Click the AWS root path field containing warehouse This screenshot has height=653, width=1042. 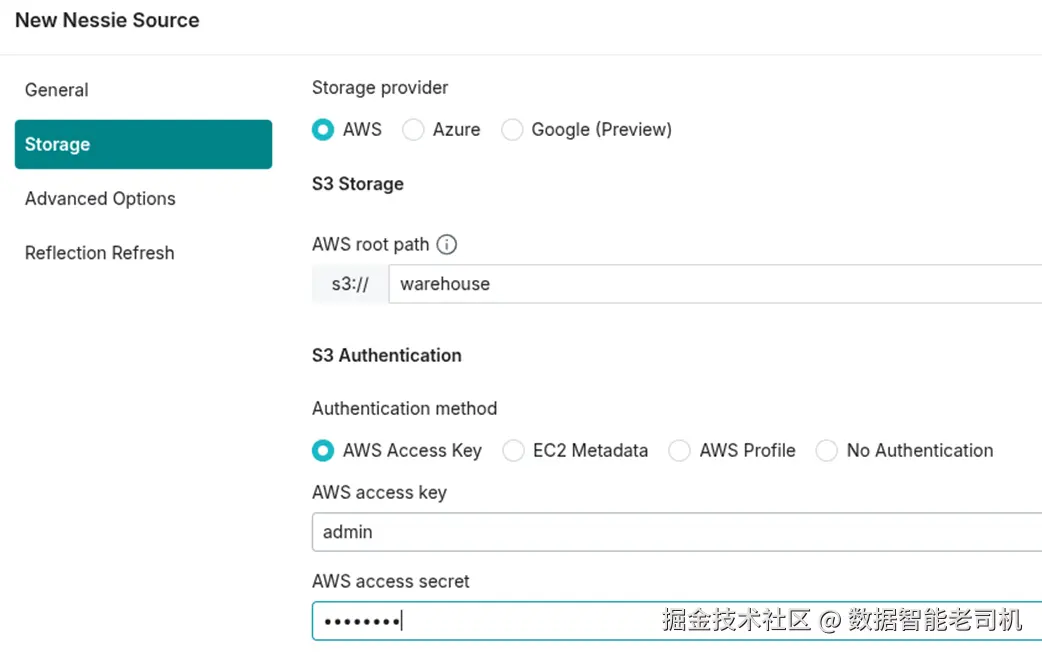coord(700,284)
